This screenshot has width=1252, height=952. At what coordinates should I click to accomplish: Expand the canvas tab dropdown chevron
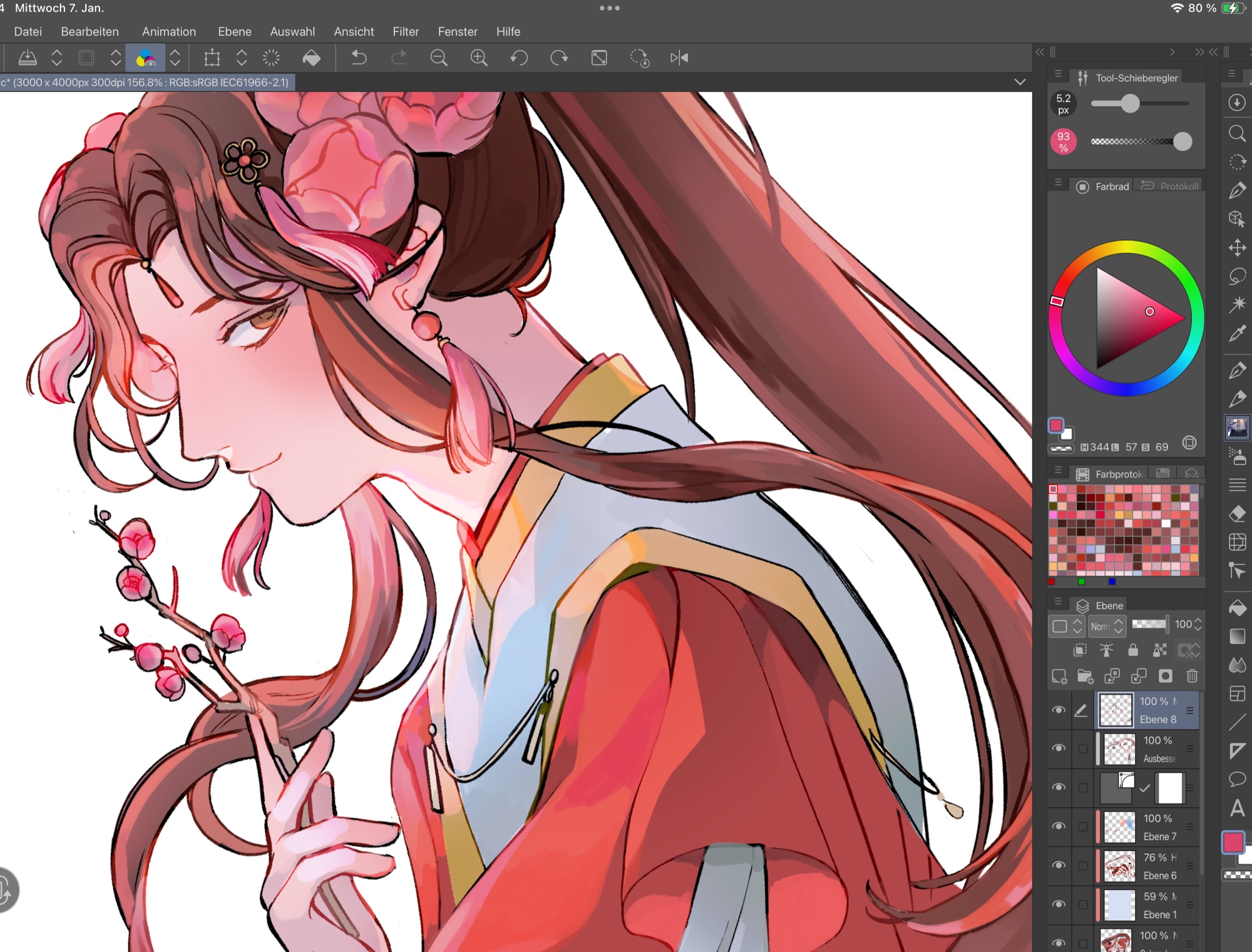click(x=1020, y=82)
